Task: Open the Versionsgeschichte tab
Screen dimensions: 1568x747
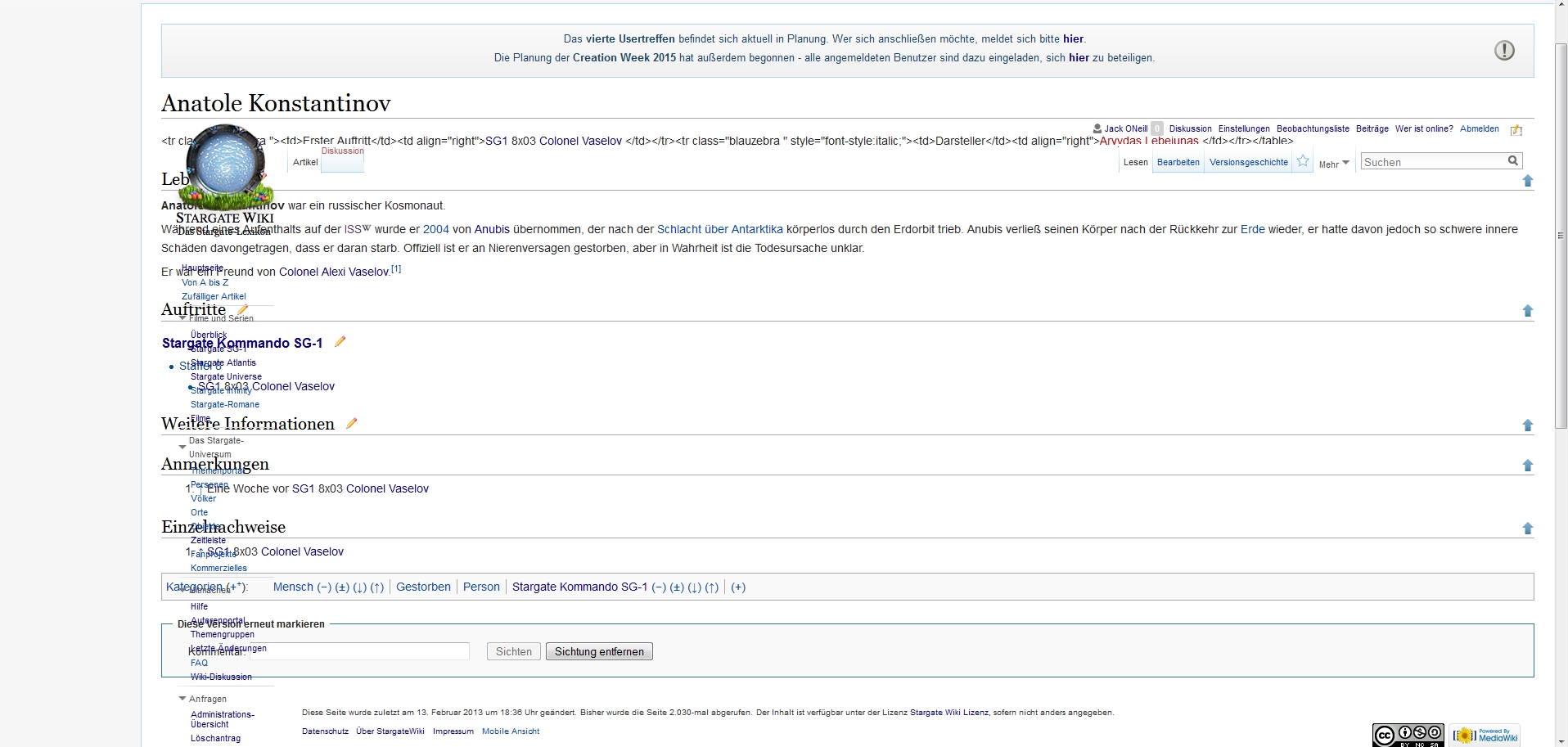Action: pyautogui.click(x=1248, y=162)
